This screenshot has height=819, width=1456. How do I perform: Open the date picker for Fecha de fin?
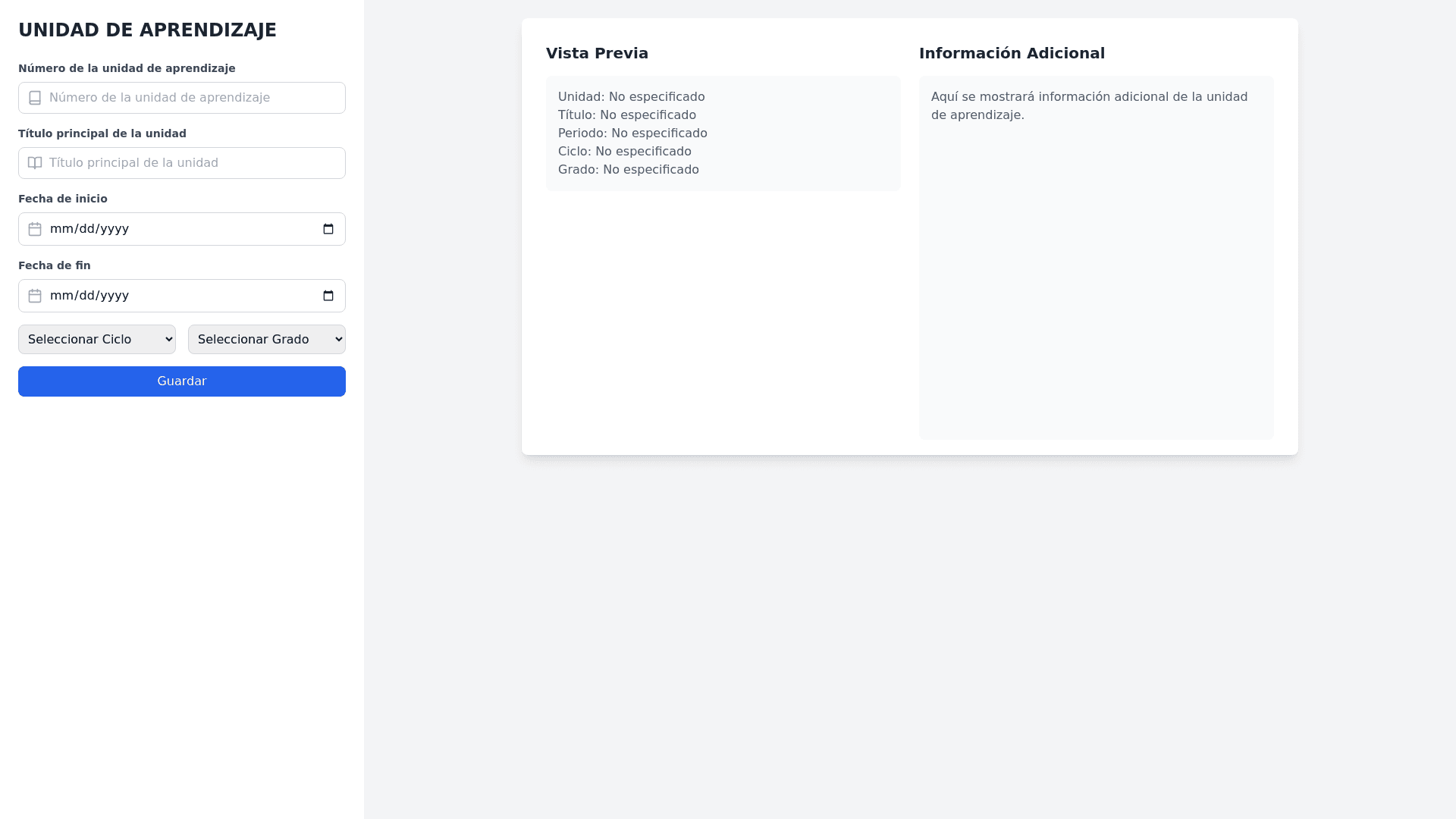click(x=328, y=296)
